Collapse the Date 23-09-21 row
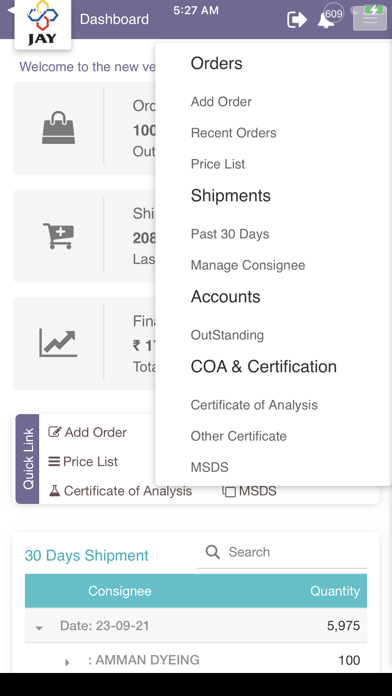Screen dimensions: 392x696 pyautogui.click(x=39, y=628)
